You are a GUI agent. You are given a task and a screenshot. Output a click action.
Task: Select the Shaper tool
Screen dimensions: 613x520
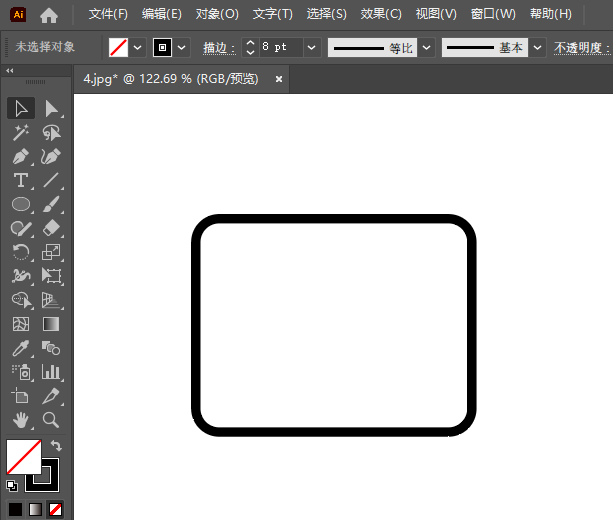(x=21, y=228)
